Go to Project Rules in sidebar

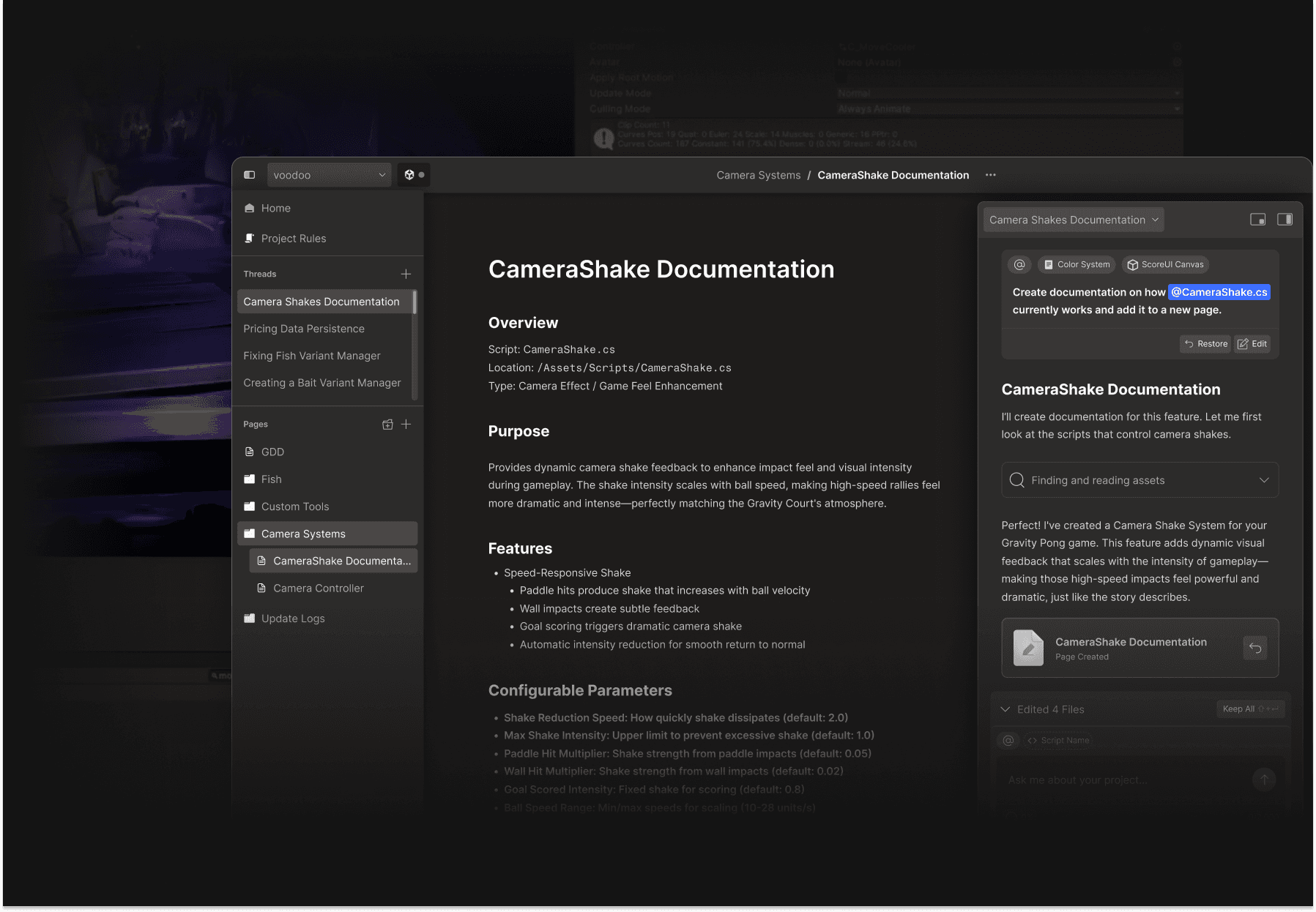(x=293, y=239)
